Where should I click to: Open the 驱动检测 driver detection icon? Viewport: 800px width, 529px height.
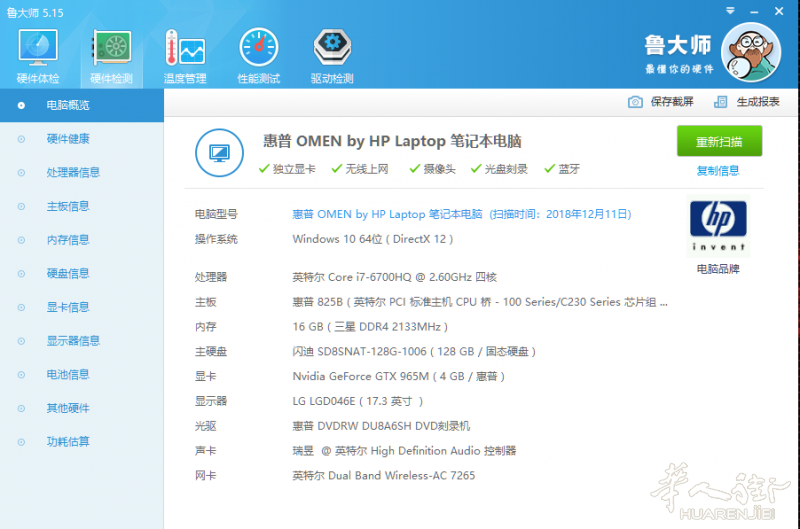[332, 56]
